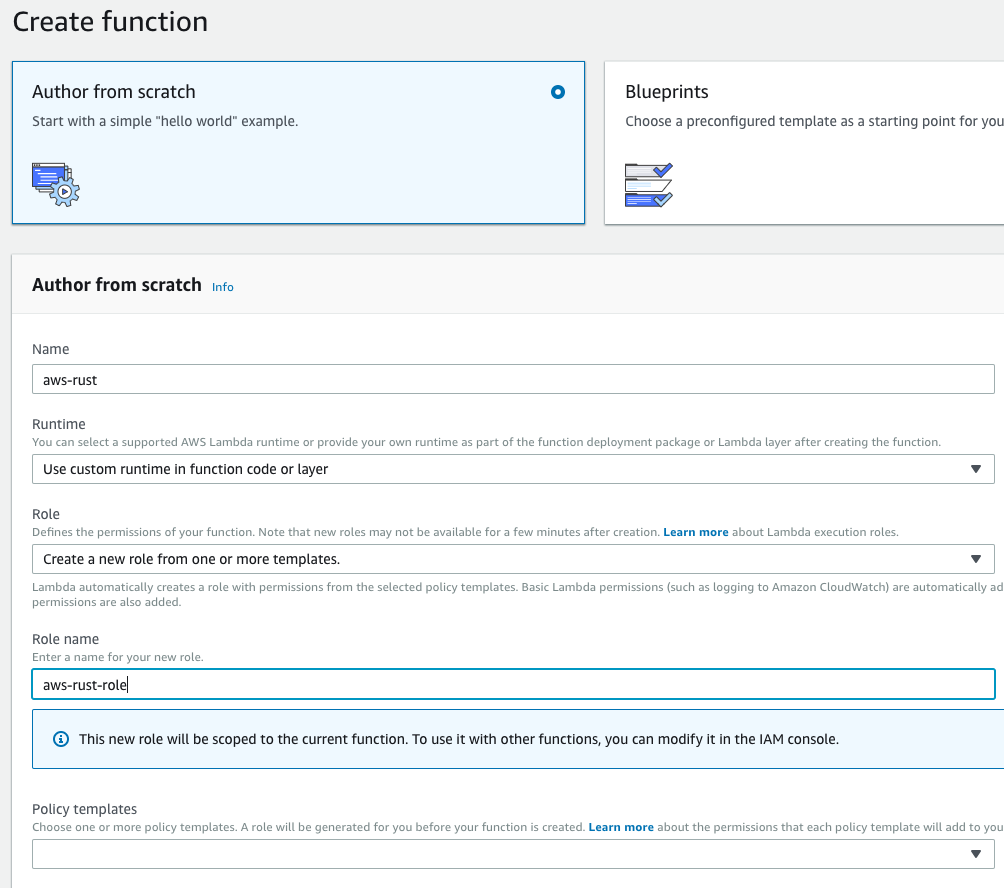Click the Policy templates chevron arrow
The width and height of the screenshot is (1004, 888).
pyautogui.click(x=977, y=853)
